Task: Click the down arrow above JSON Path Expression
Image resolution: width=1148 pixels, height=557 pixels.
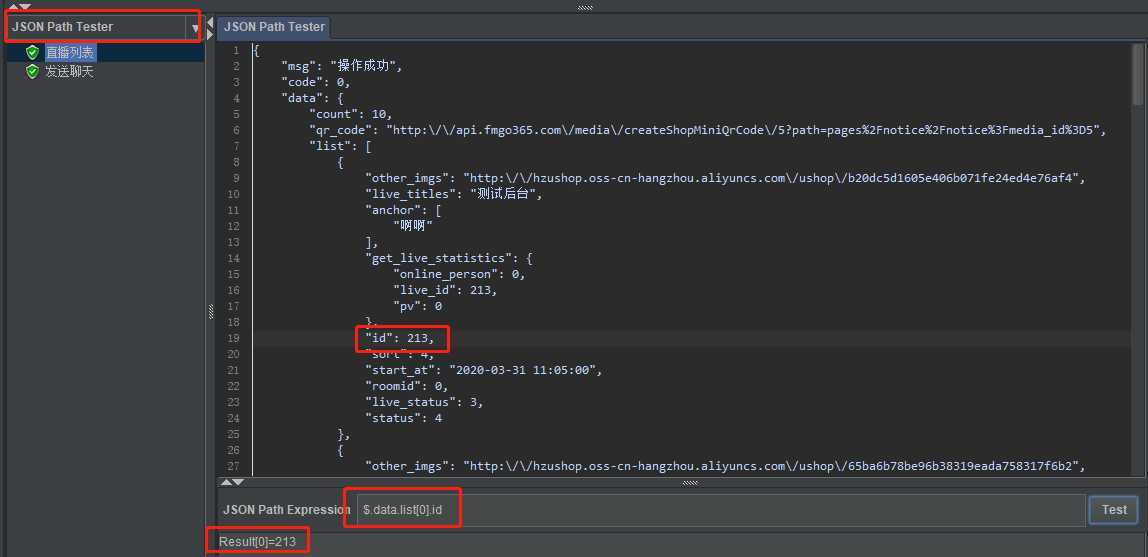Action: point(238,482)
